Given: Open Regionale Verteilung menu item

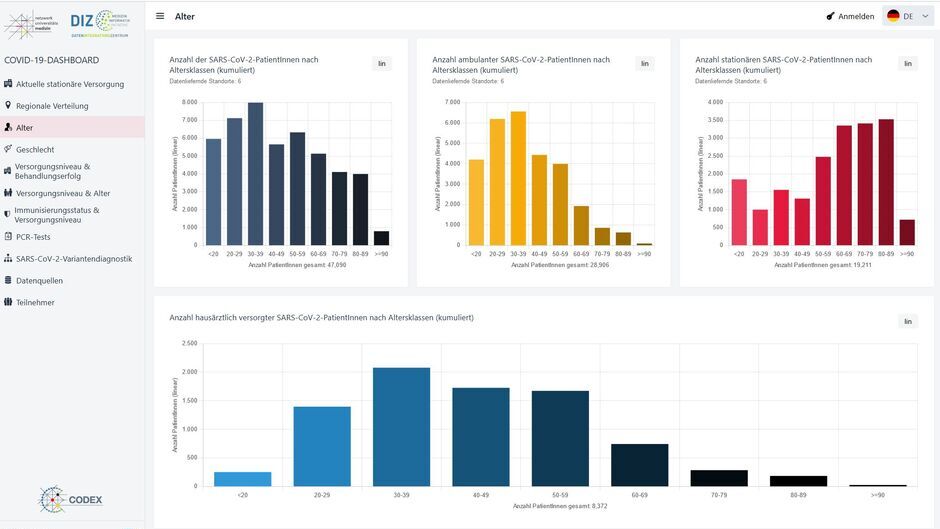Looking at the screenshot, I should 72,106.
